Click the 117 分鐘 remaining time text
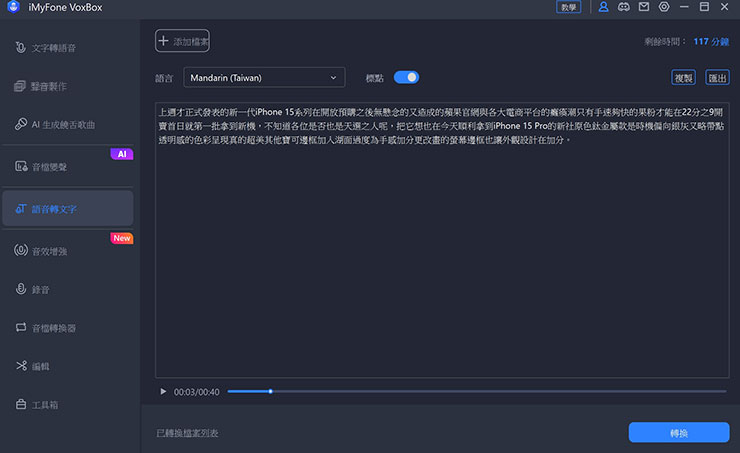Screen dimensions: 740x453 pyautogui.click(x=711, y=42)
